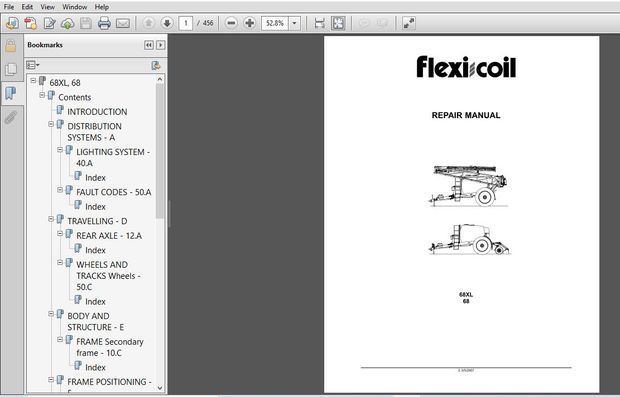Image resolution: width=620 pixels, height=397 pixels.
Task: Collapse TRAVELLING - D node
Action: 51,219
